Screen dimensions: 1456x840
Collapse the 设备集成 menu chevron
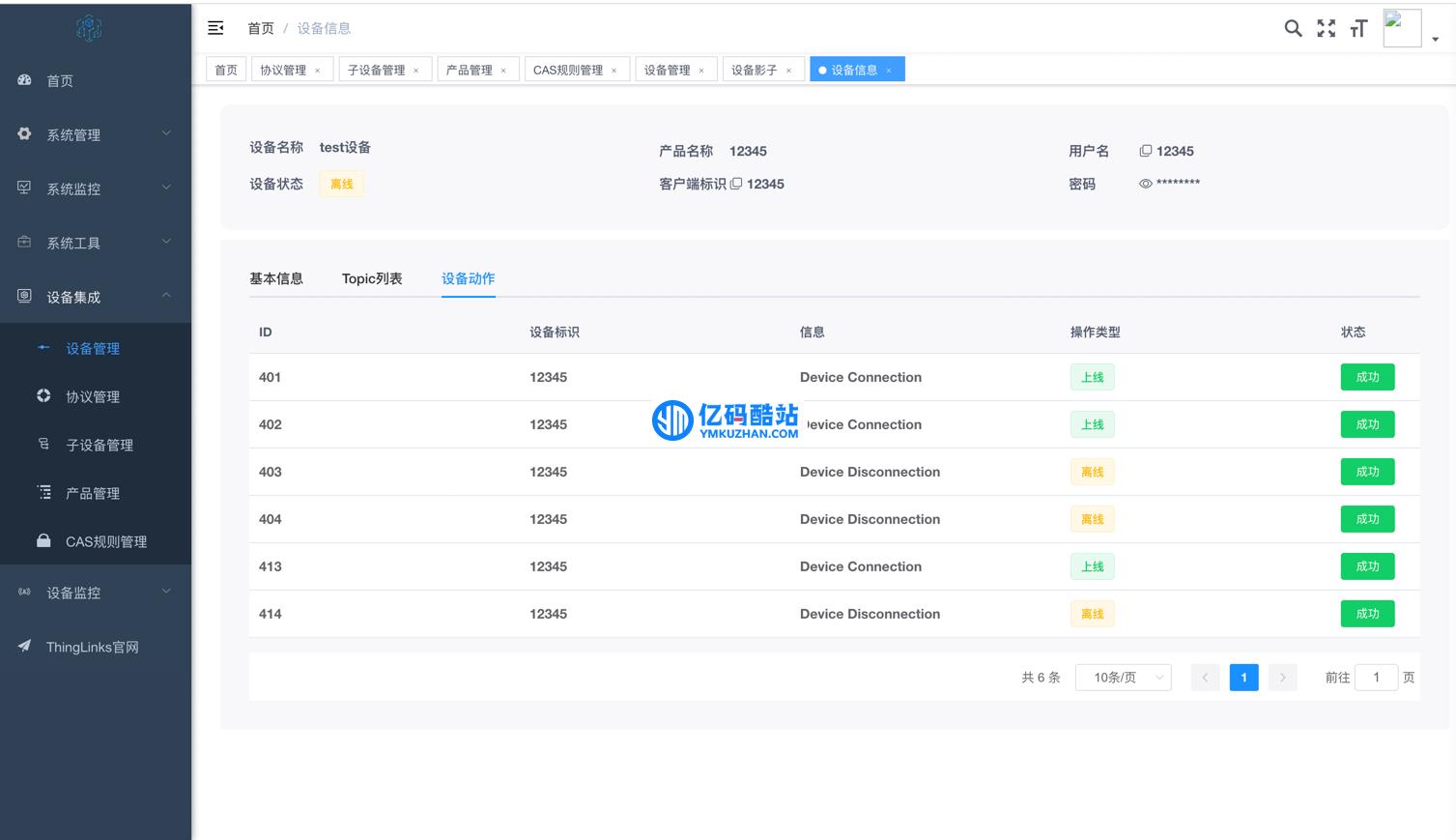166,295
